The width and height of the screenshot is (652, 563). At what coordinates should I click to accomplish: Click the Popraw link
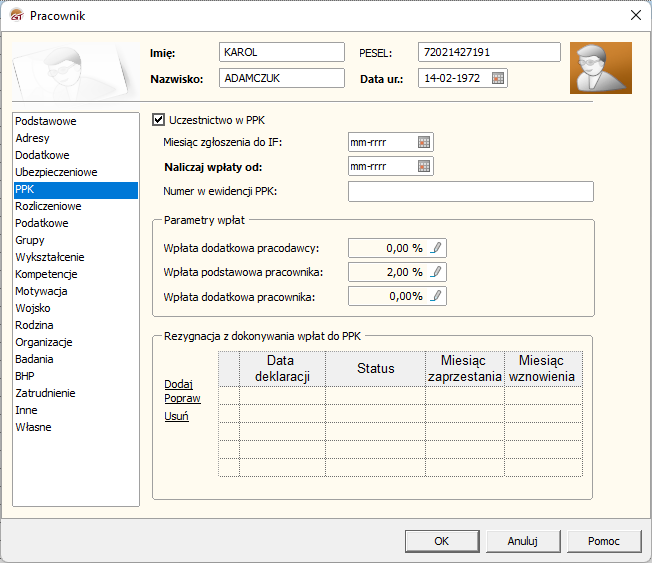tap(182, 398)
